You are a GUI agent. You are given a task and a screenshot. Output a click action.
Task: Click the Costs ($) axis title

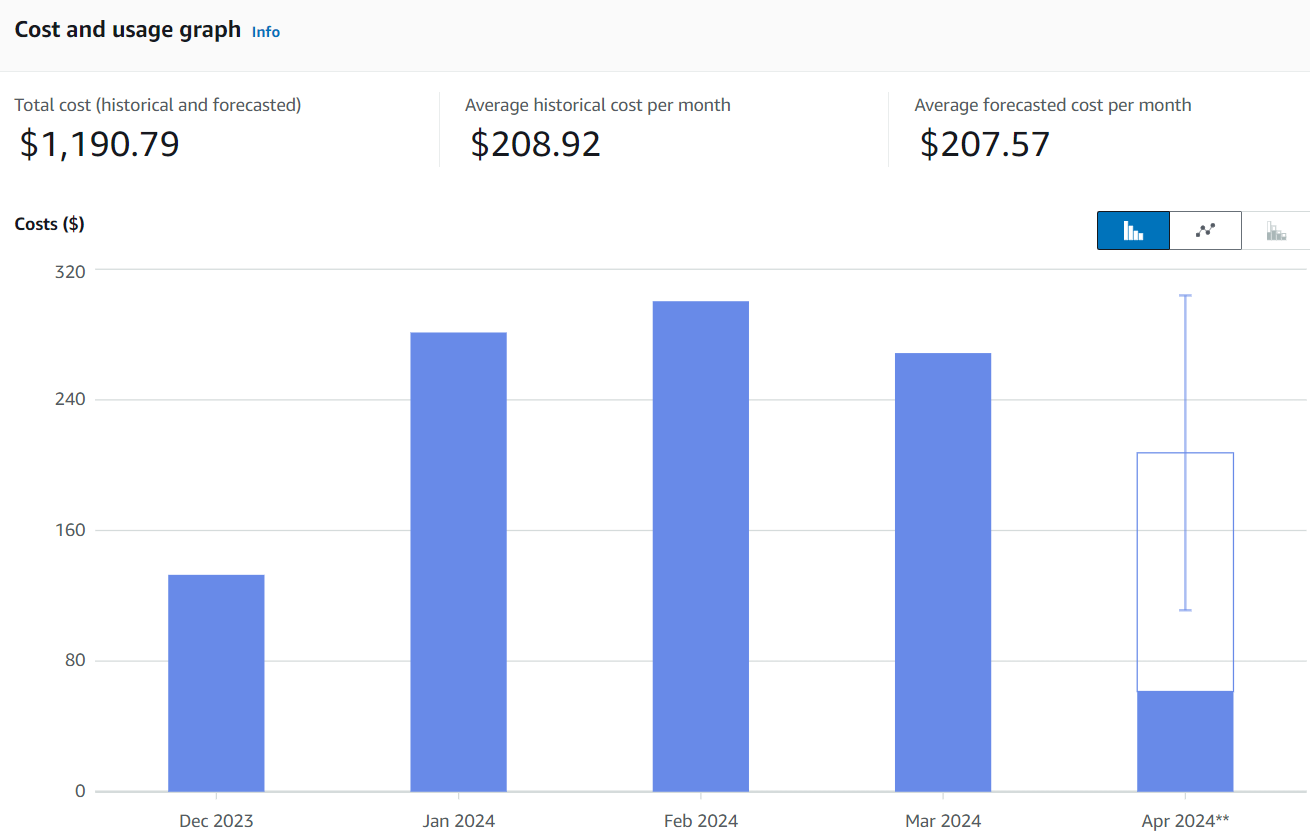click(x=49, y=224)
